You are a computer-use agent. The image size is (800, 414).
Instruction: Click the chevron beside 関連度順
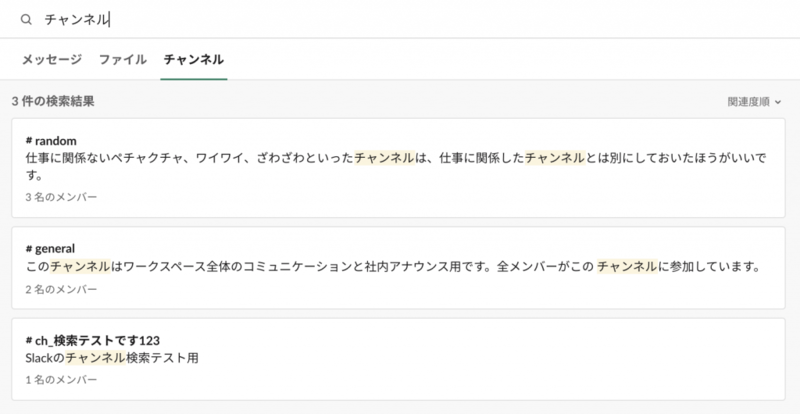(778, 102)
